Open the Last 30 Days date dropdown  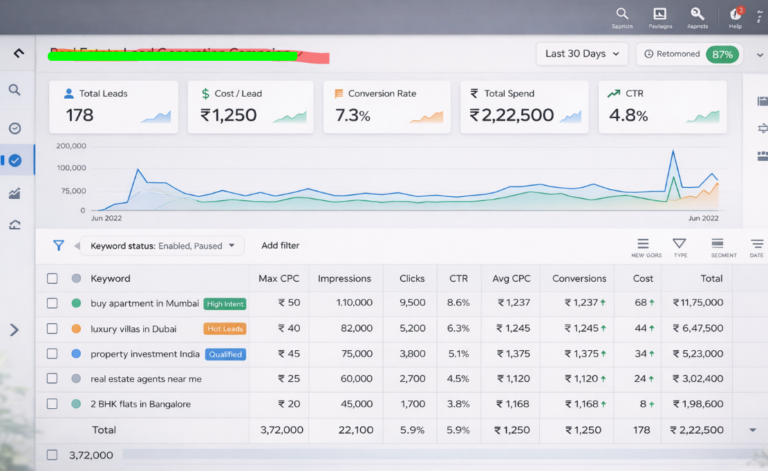(x=582, y=54)
